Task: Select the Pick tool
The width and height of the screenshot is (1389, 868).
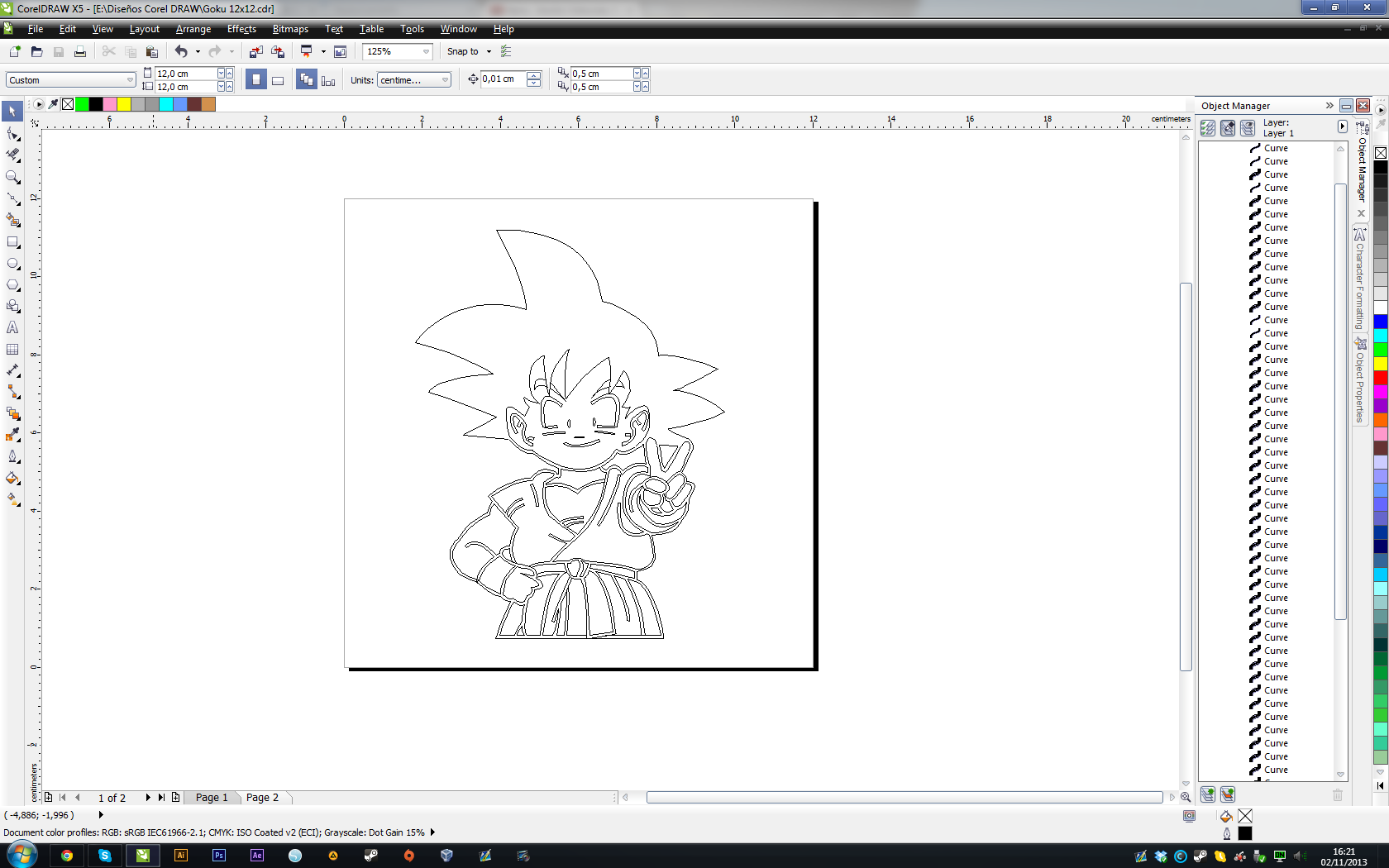Action: point(12,112)
